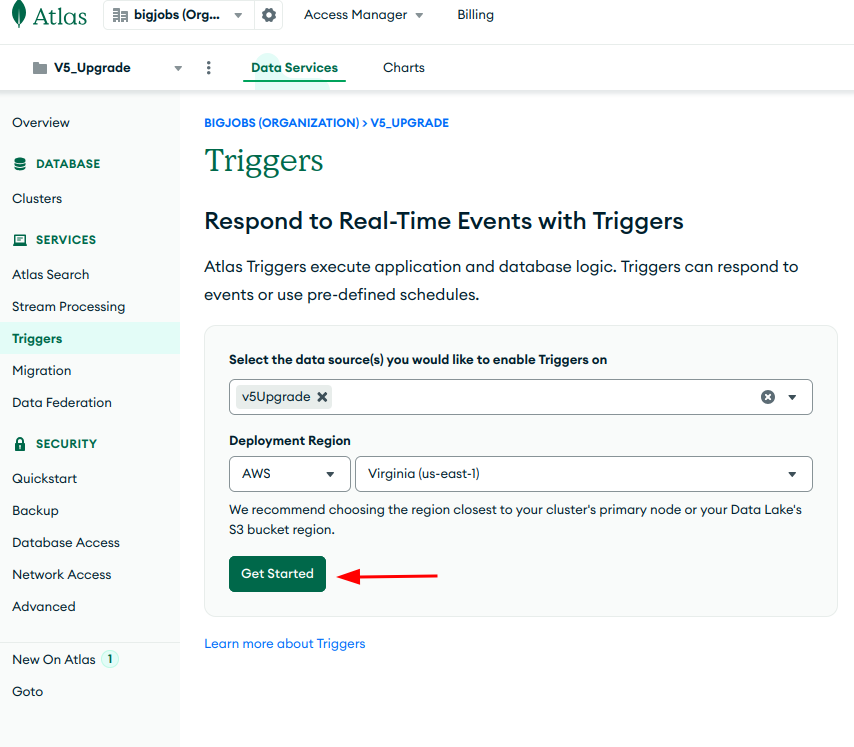The image size is (854, 747).
Task: Click inside the data sources selection field
Action: click(540, 397)
